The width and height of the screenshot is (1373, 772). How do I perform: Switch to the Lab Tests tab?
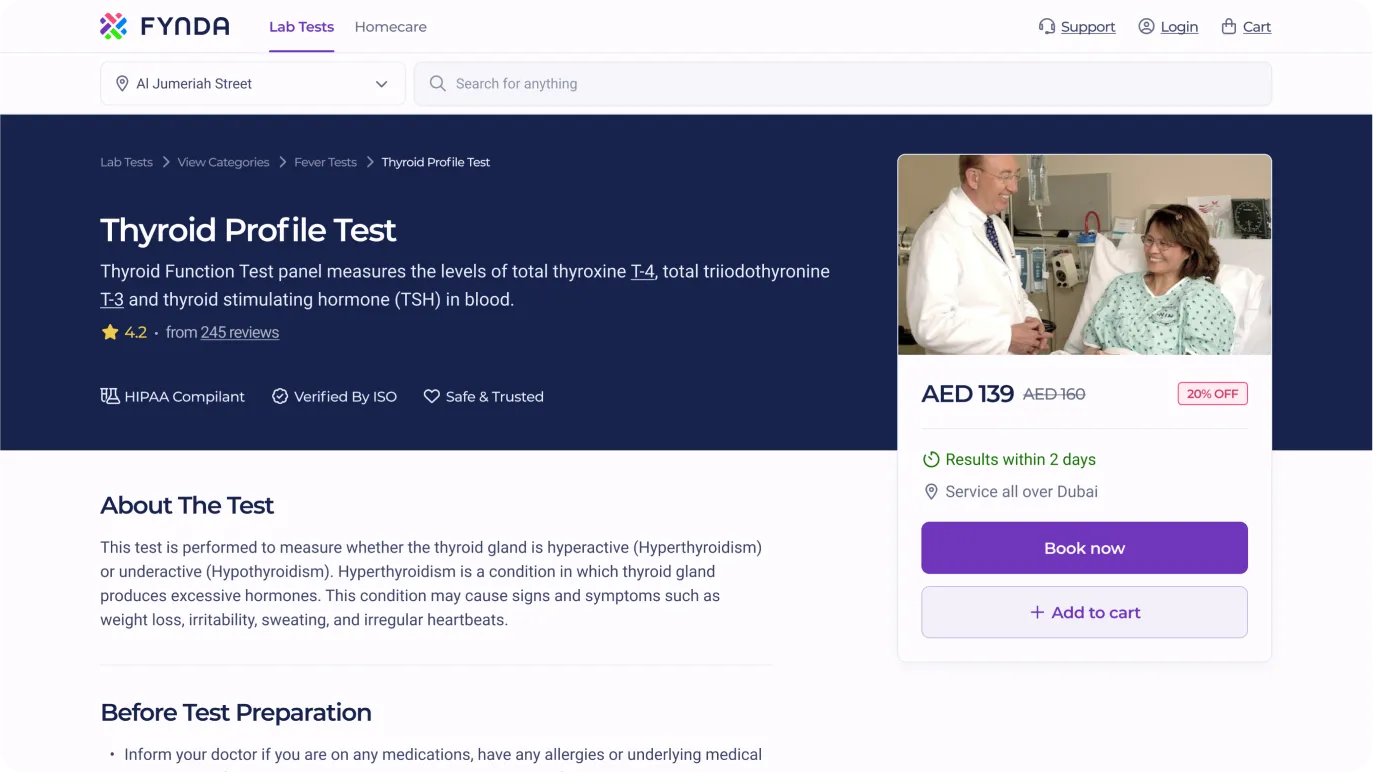(x=301, y=27)
